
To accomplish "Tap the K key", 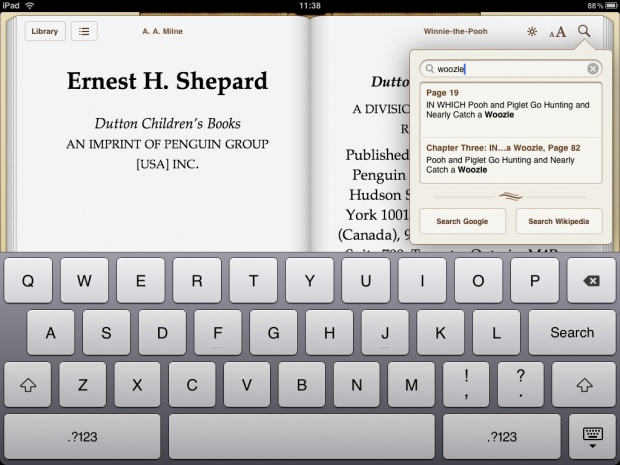I will click(x=440, y=332).
